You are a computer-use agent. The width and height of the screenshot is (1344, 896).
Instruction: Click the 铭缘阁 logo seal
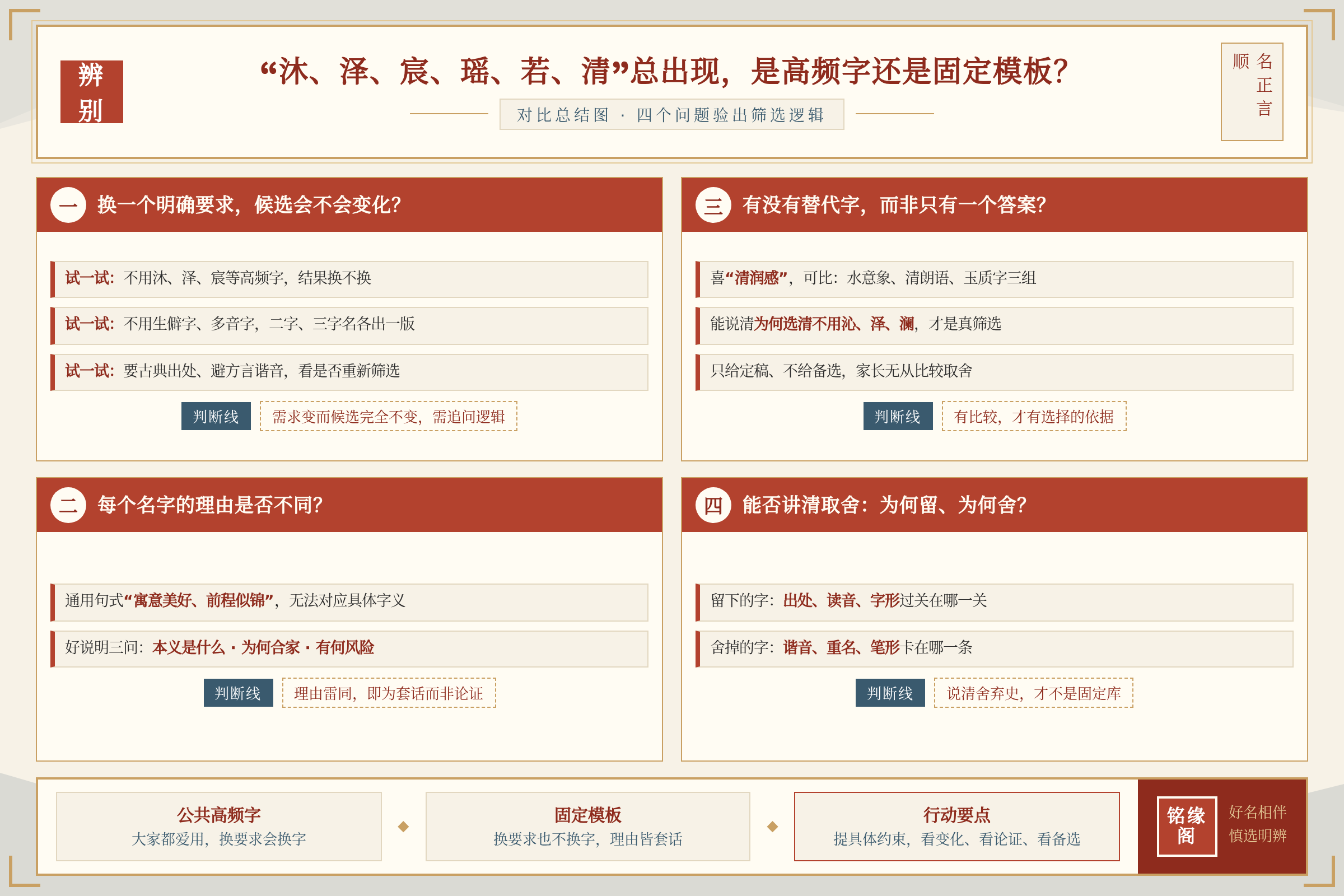coord(1186,827)
